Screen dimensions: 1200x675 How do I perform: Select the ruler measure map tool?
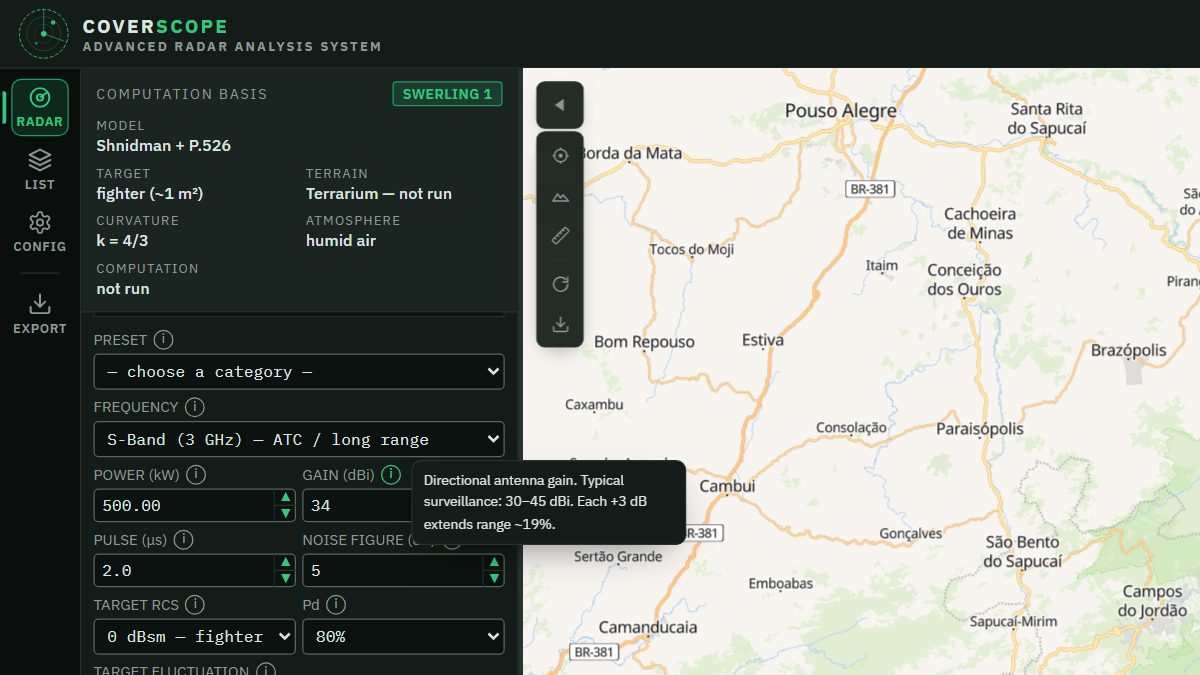[x=560, y=236]
